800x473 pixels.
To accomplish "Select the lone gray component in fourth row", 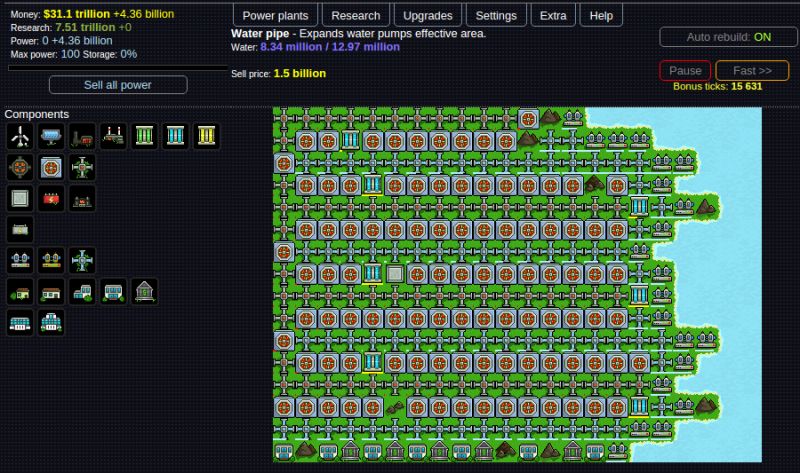I will [20, 230].
